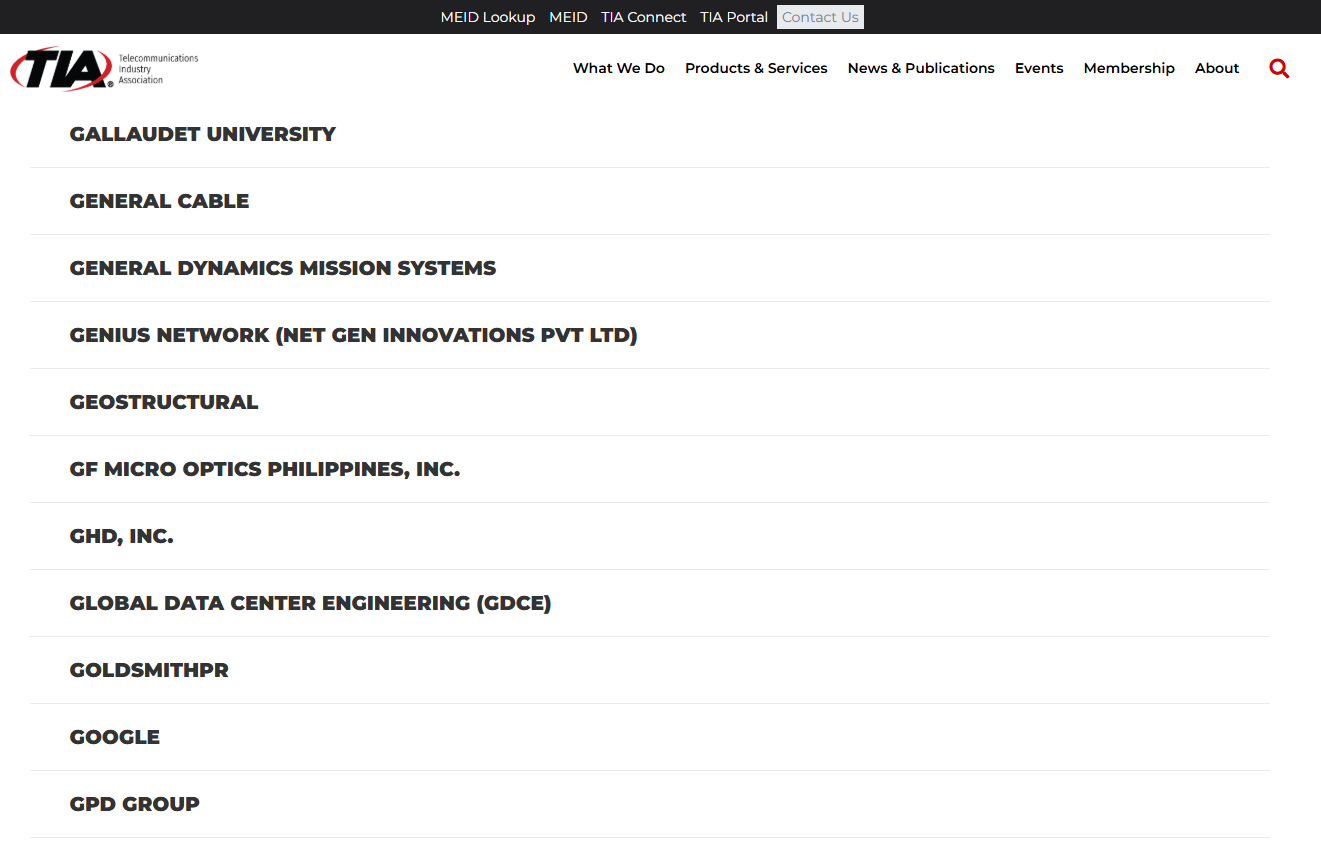Viewport: 1321px width, 849px height.
Task: Expand the General Cable member row
Action: pyautogui.click(x=159, y=201)
